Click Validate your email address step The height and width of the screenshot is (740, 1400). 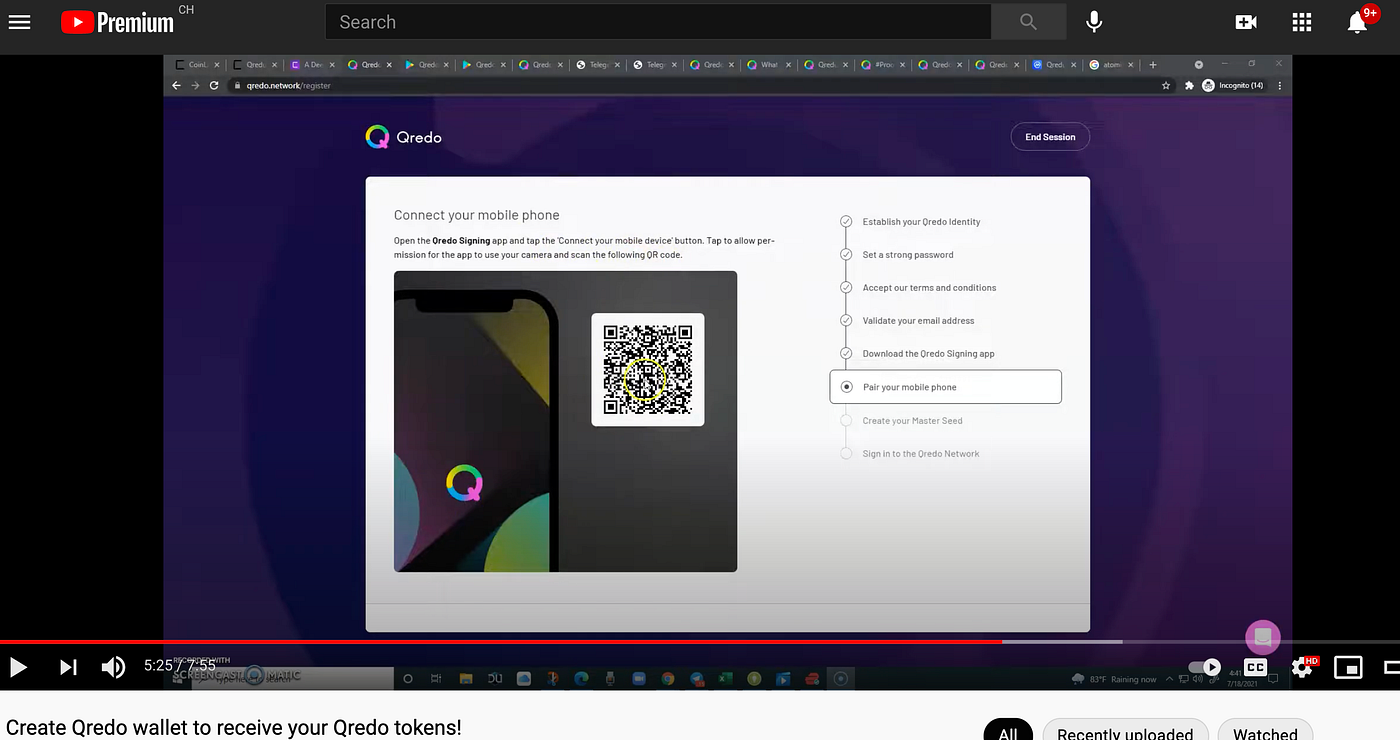point(918,321)
